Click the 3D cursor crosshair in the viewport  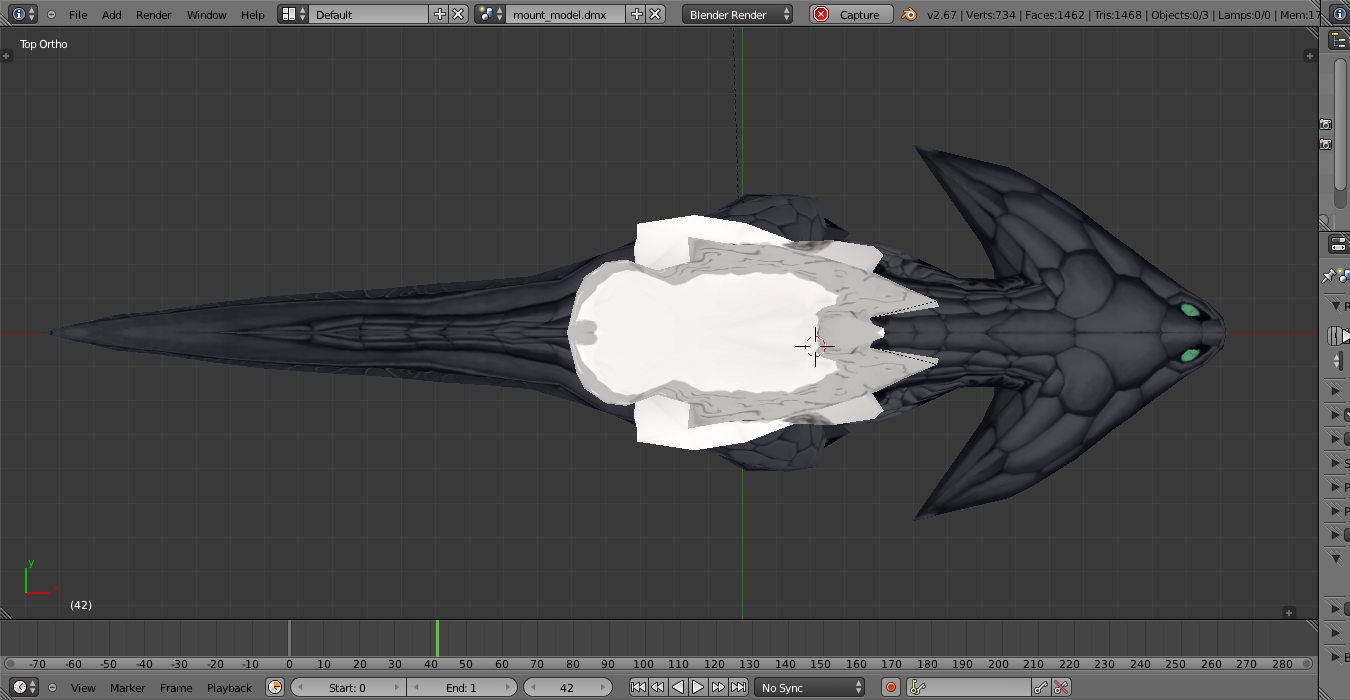point(815,346)
